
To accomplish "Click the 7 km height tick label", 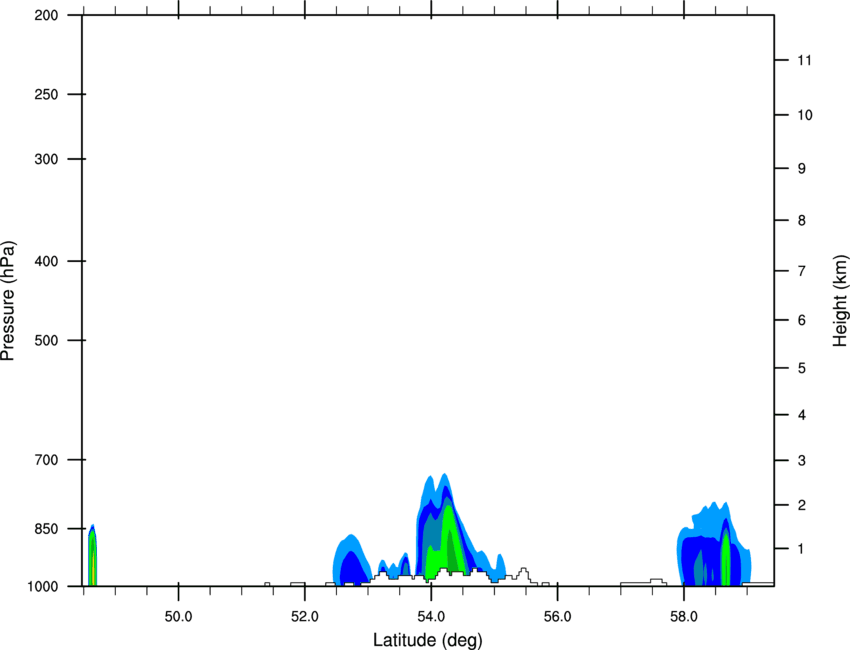I will click(801, 271).
